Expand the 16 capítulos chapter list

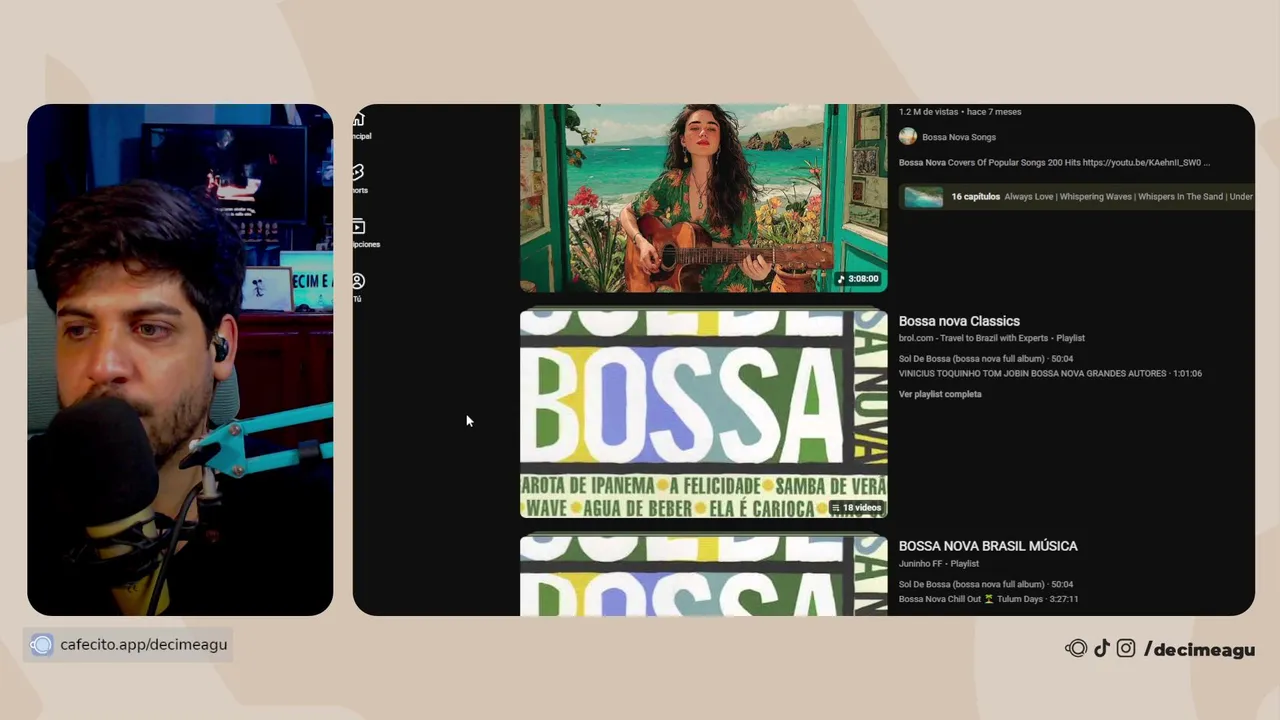pos(1076,197)
